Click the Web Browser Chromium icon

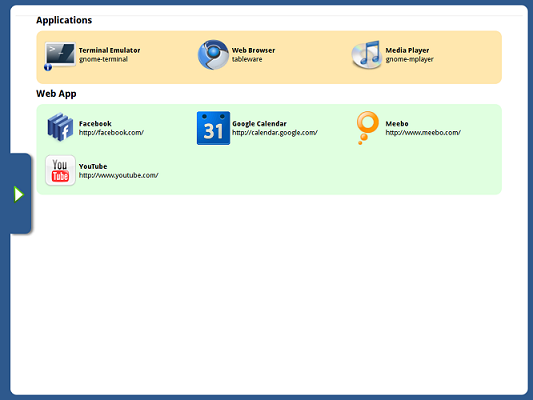pyautogui.click(x=213, y=55)
